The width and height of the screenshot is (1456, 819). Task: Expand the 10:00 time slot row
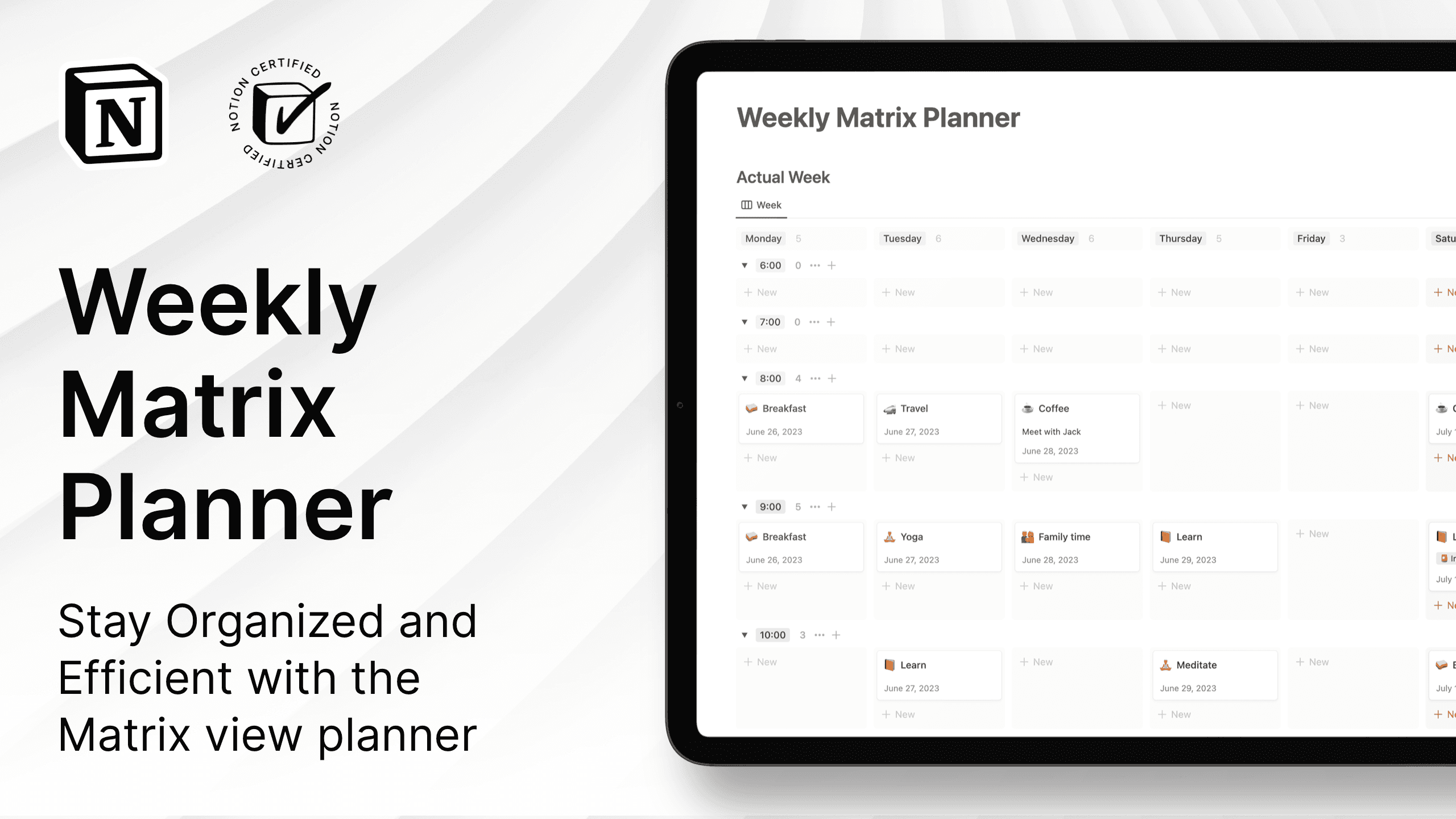pos(745,634)
